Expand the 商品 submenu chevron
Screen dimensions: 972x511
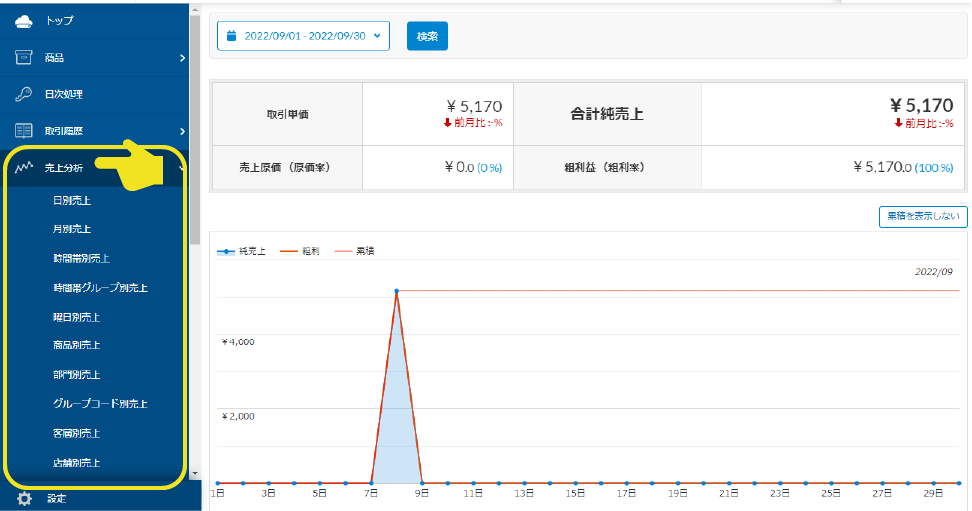[182, 58]
